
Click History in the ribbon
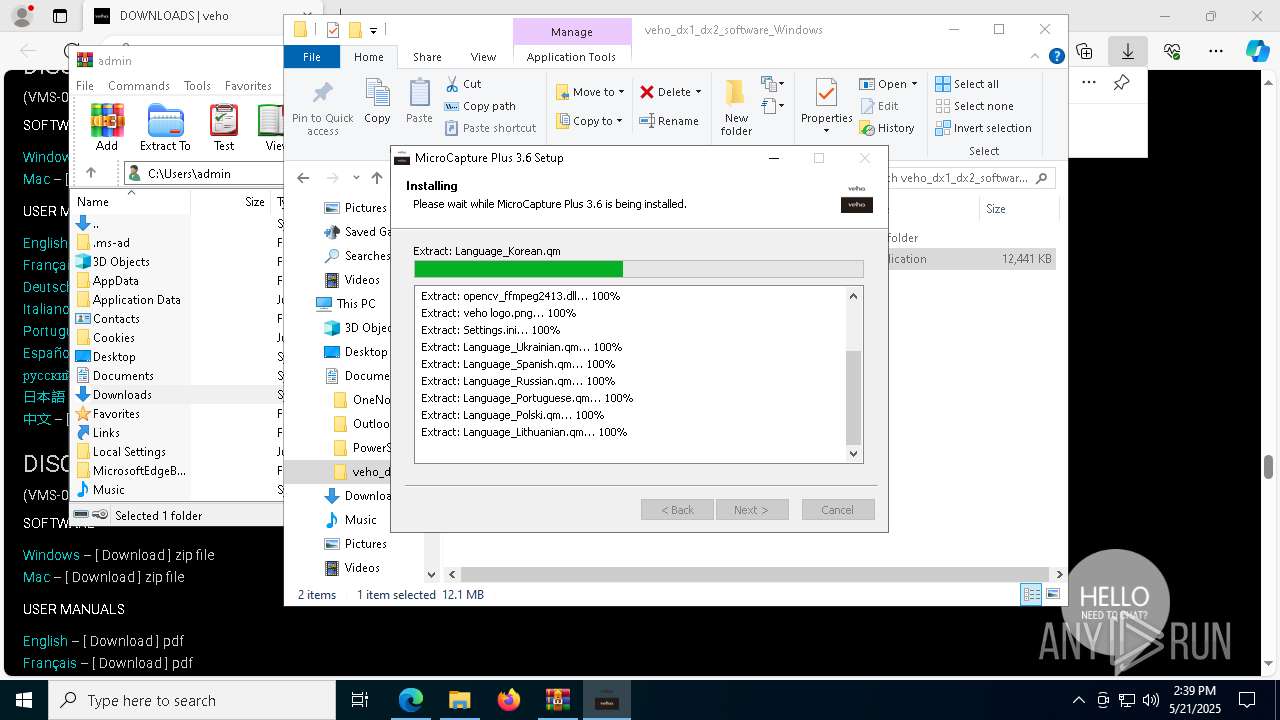point(887,128)
